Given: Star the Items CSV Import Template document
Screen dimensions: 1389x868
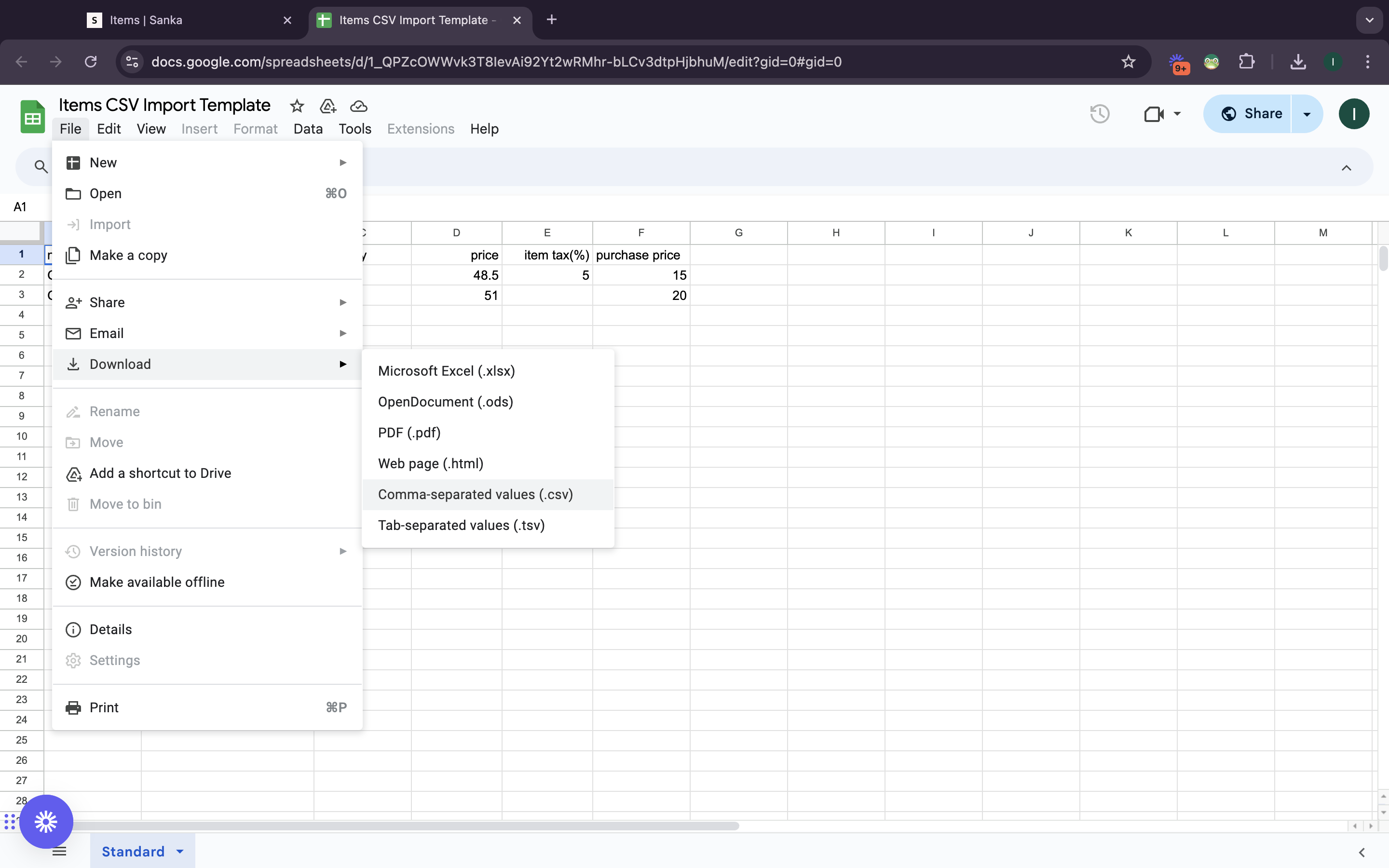Looking at the screenshot, I should pos(297,106).
